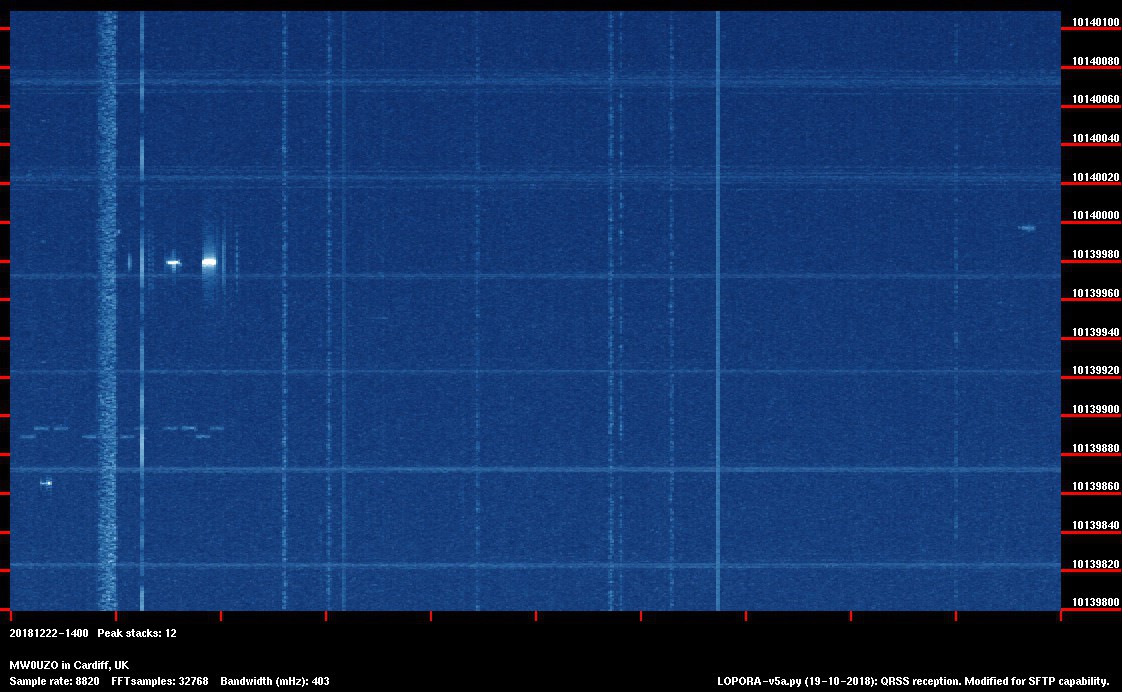Screen dimensions: 1122x692
Task: Click the tall bright vertical line right of center
Action: pos(717,310)
